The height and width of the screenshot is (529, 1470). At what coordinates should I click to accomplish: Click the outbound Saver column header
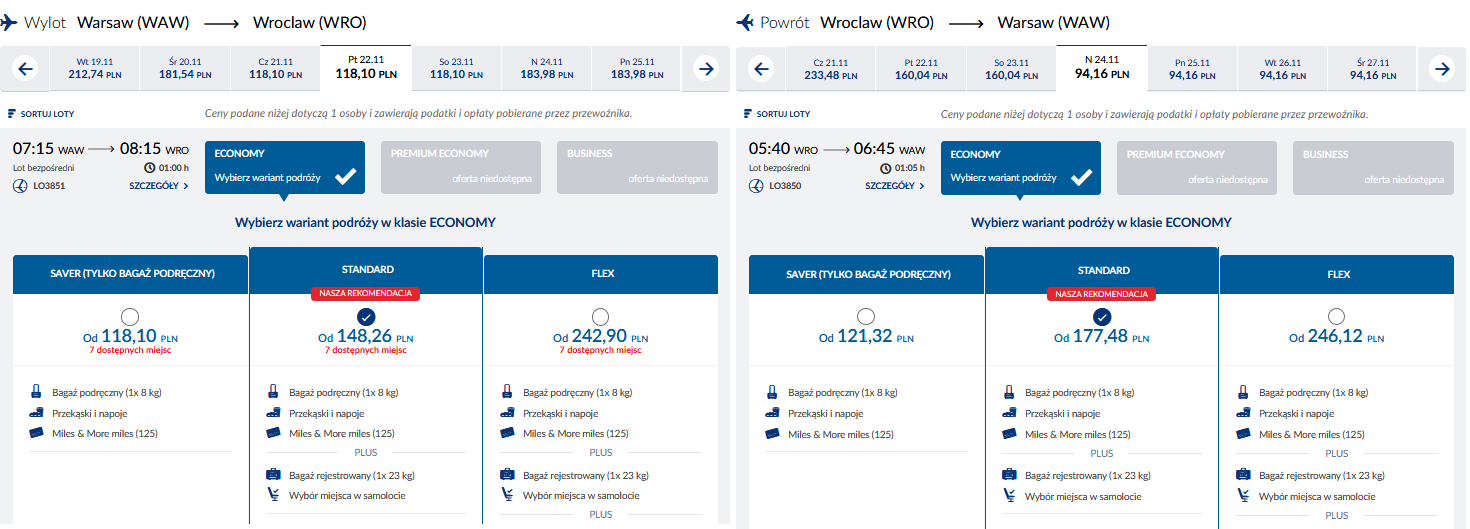point(130,274)
